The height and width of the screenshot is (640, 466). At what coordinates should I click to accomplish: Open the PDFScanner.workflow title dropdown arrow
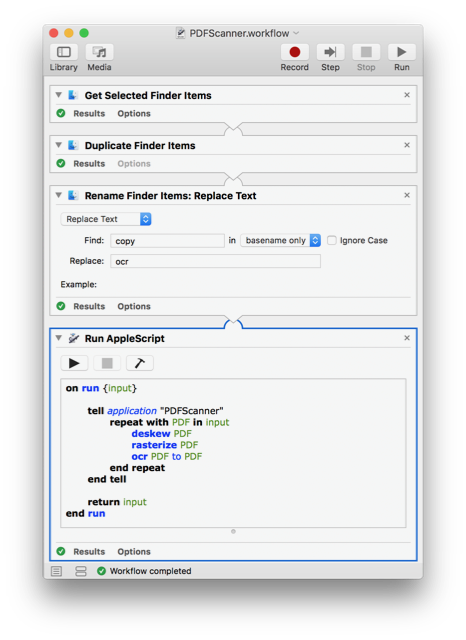pos(296,33)
